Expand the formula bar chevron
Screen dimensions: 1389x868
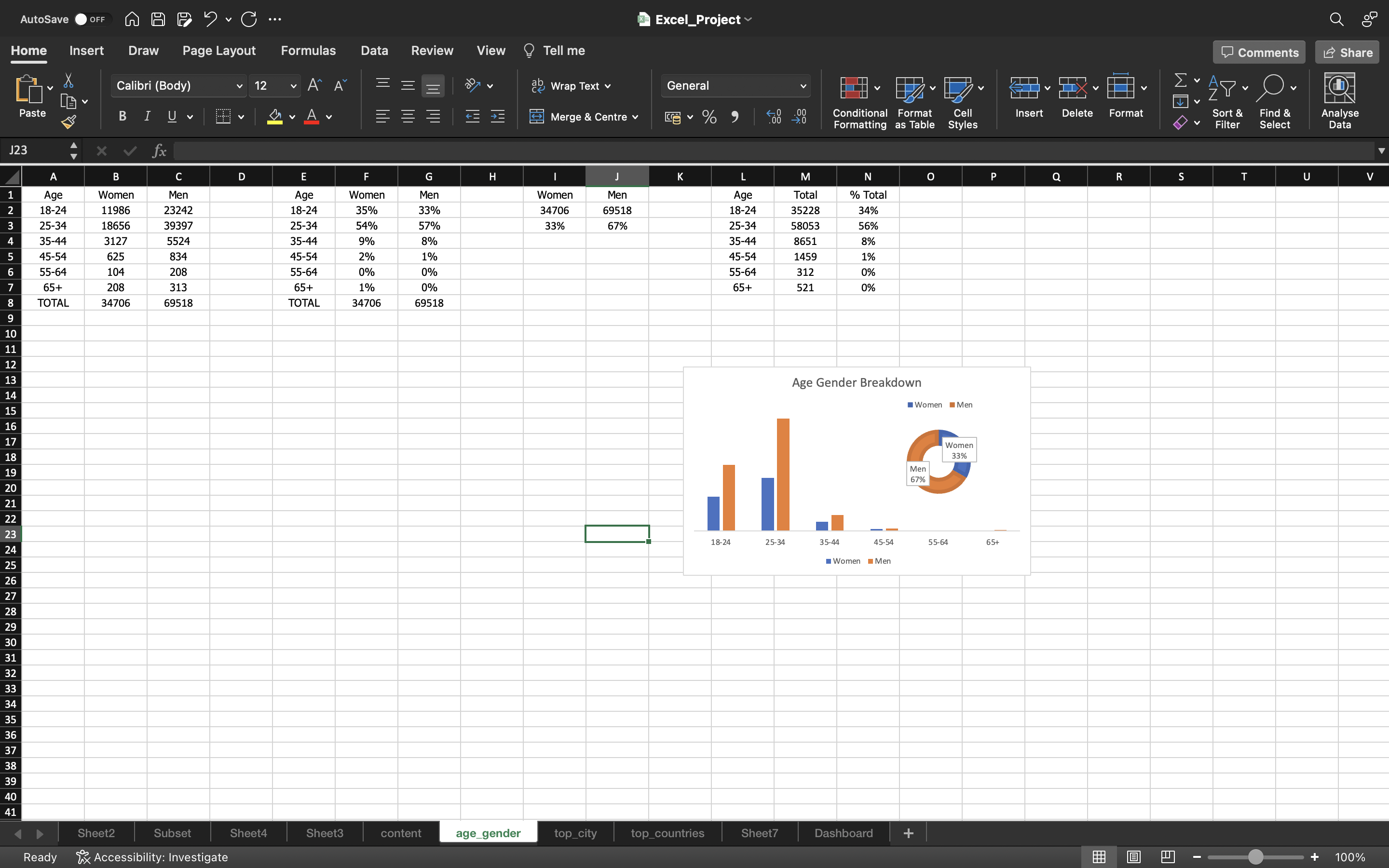click(1381, 151)
